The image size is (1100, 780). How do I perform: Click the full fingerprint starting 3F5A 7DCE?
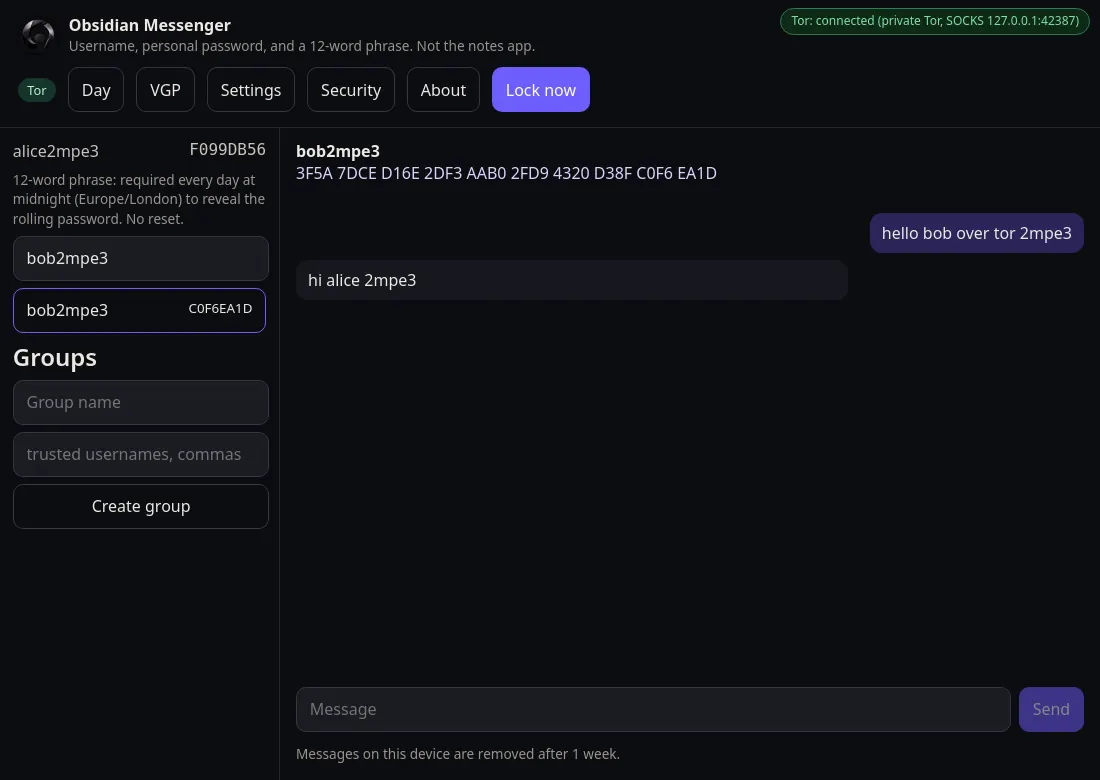pyautogui.click(x=507, y=173)
